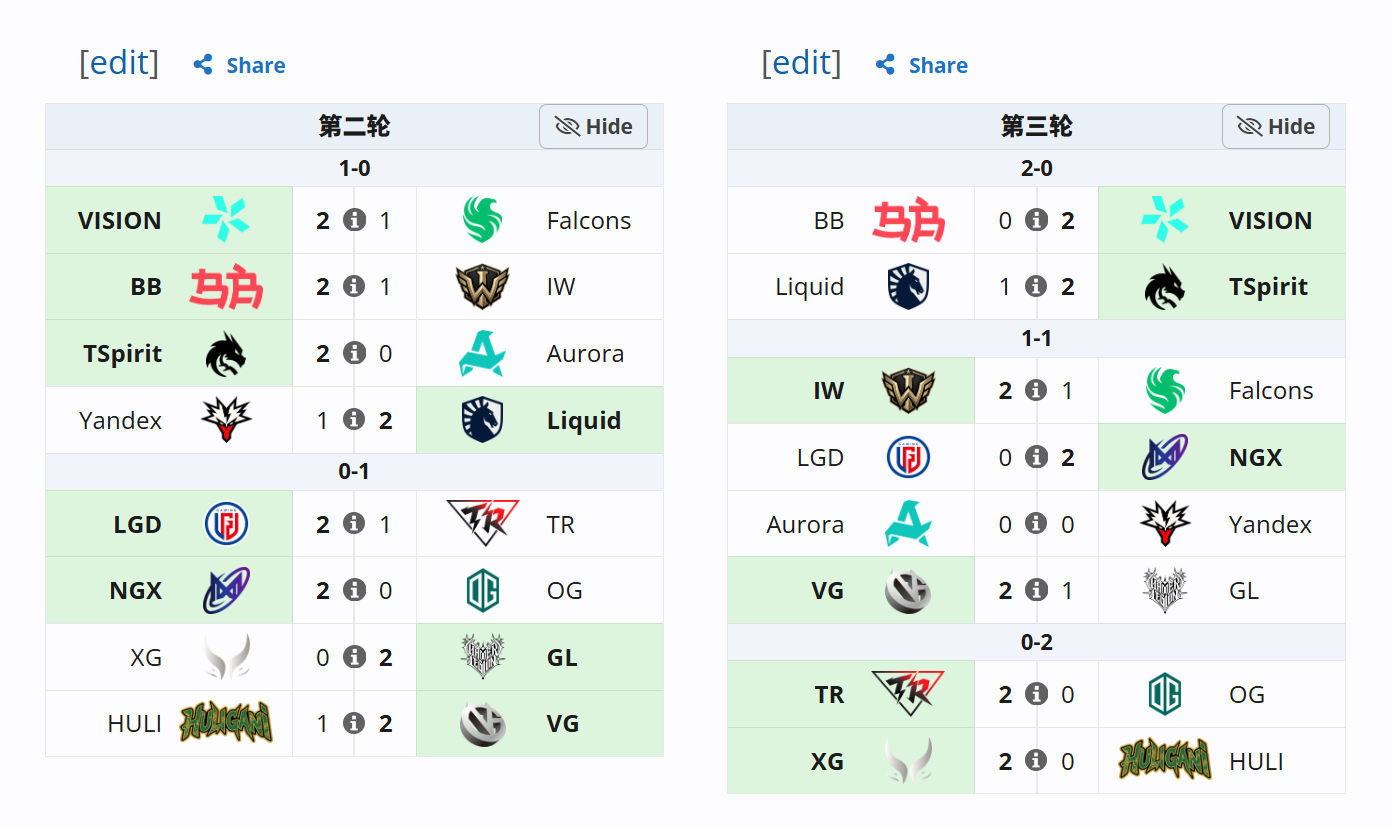Click the Team Liquid logo in 第三轮

pos(908,287)
